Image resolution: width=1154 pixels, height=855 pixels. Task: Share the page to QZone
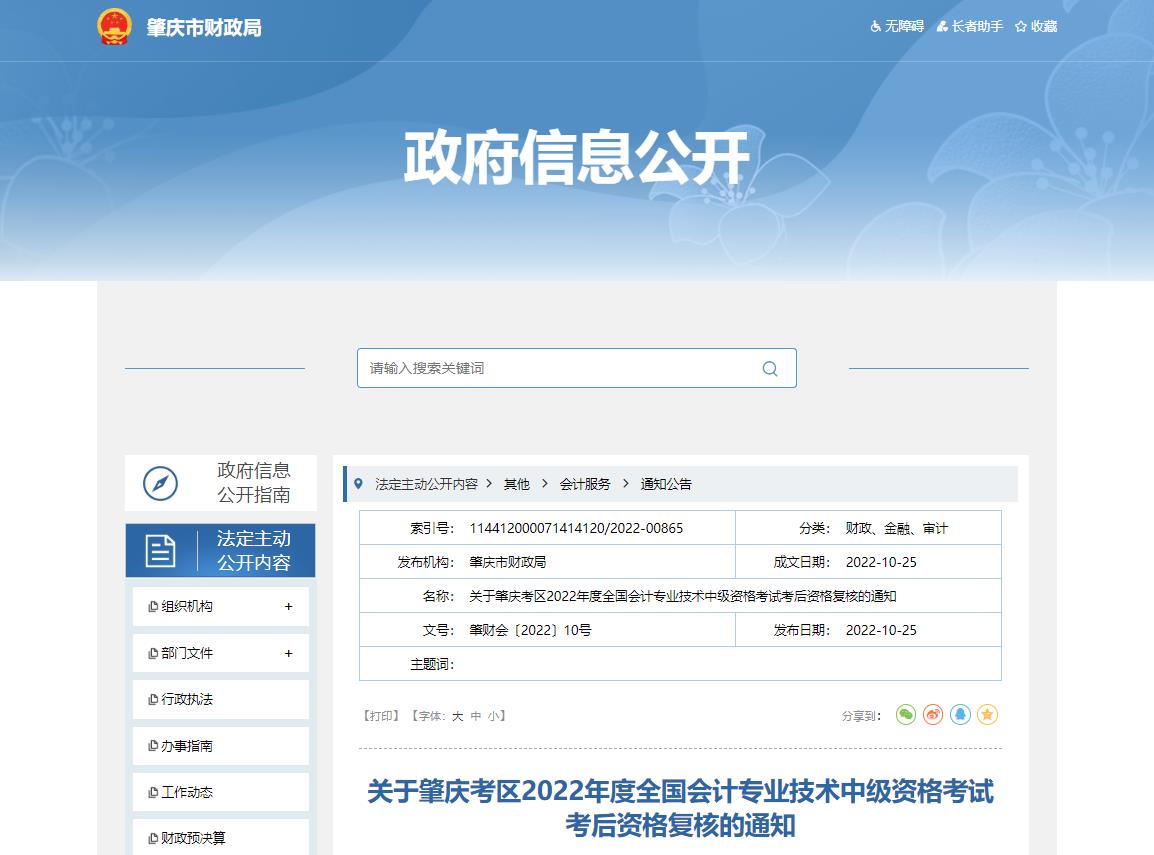(986, 714)
